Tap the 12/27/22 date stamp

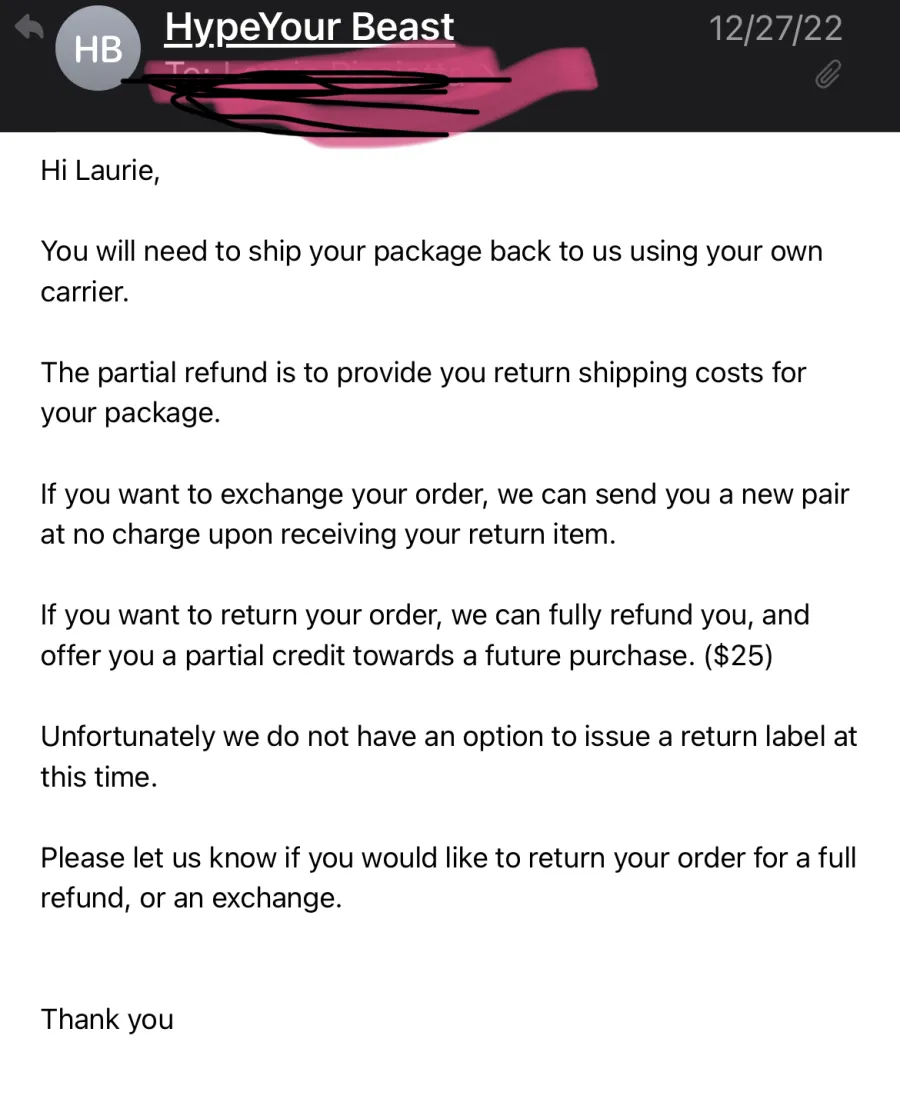pos(776,29)
